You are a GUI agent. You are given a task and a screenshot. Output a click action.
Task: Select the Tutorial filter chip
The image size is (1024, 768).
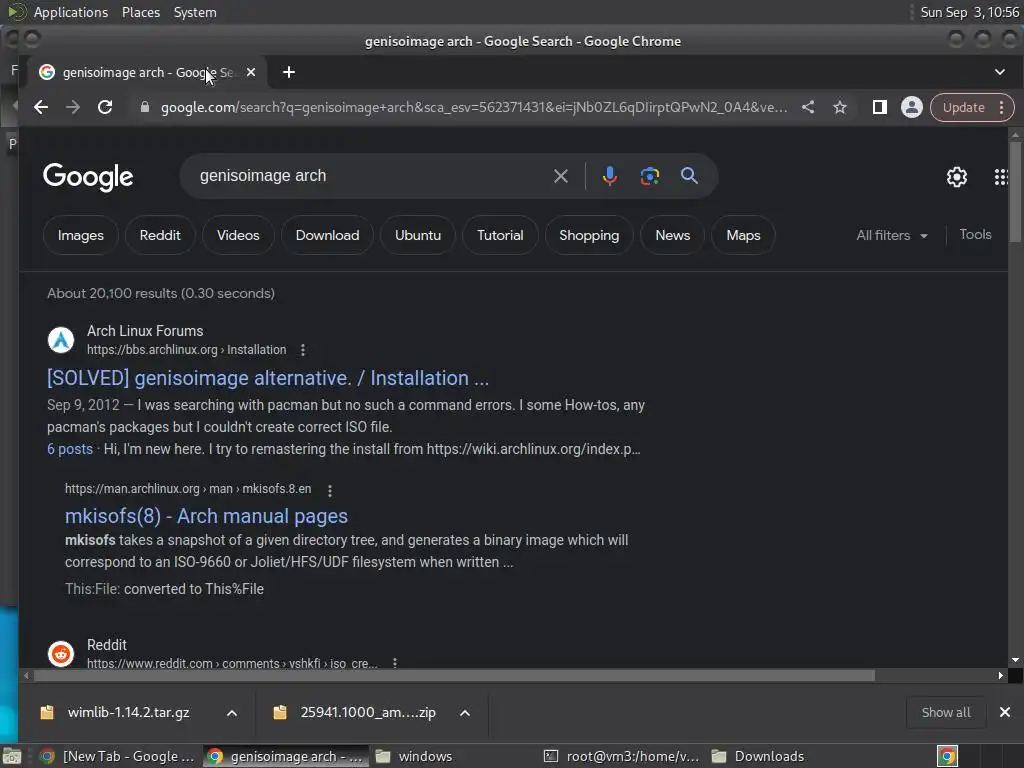click(500, 235)
